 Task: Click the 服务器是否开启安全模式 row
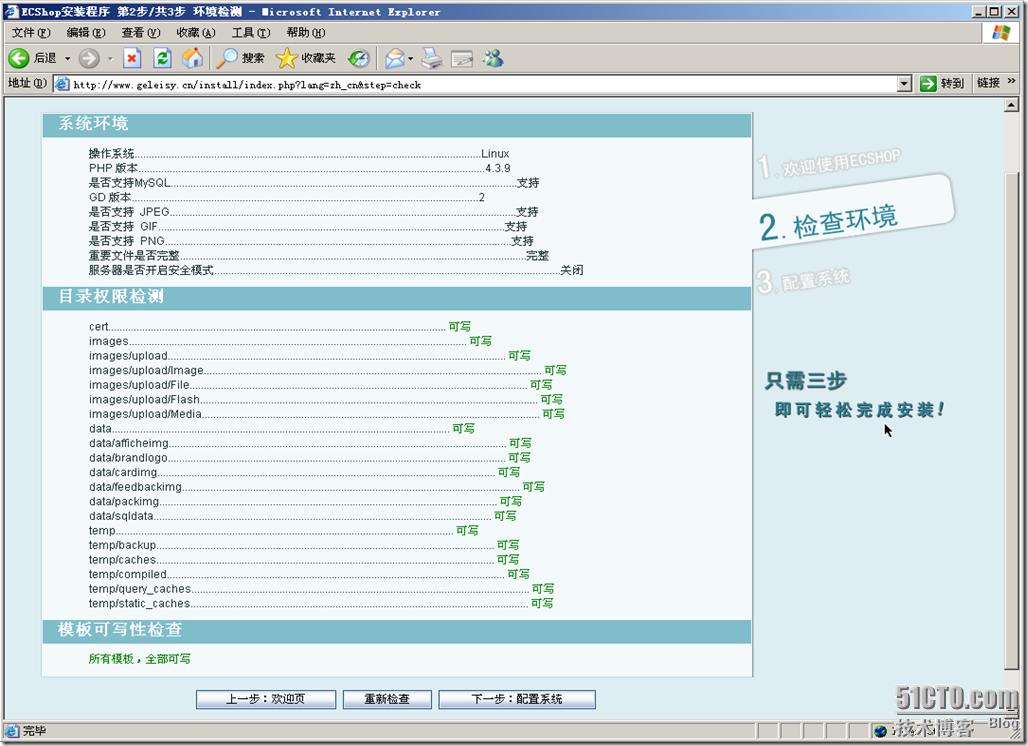(x=336, y=270)
